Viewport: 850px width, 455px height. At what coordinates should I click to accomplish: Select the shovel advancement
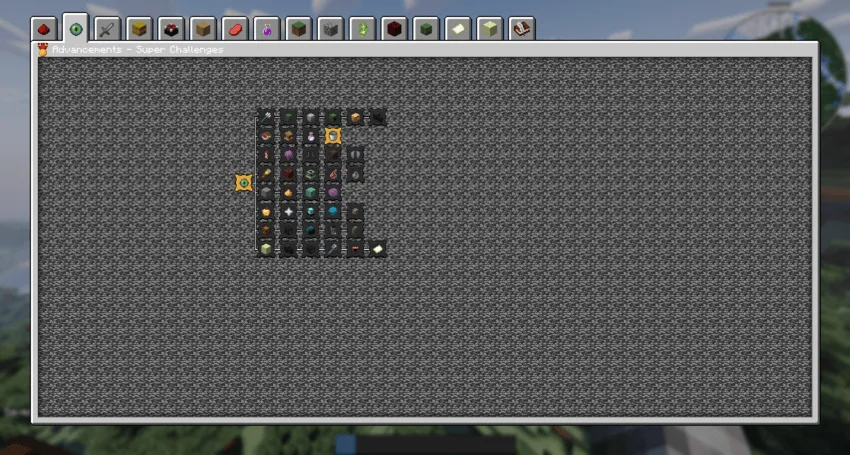coord(333,249)
